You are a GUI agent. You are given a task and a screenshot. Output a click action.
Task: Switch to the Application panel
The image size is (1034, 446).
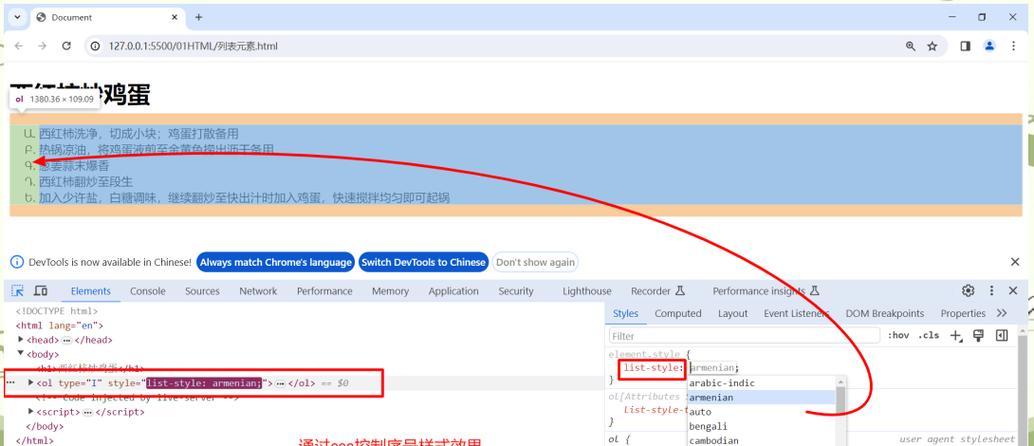[453, 291]
